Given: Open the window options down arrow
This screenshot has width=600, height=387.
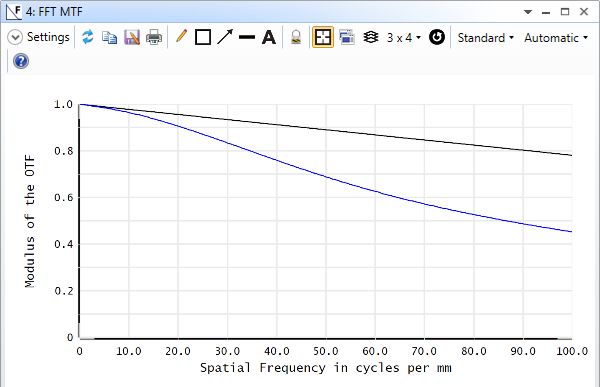Looking at the screenshot, I should [x=528, y=12].
